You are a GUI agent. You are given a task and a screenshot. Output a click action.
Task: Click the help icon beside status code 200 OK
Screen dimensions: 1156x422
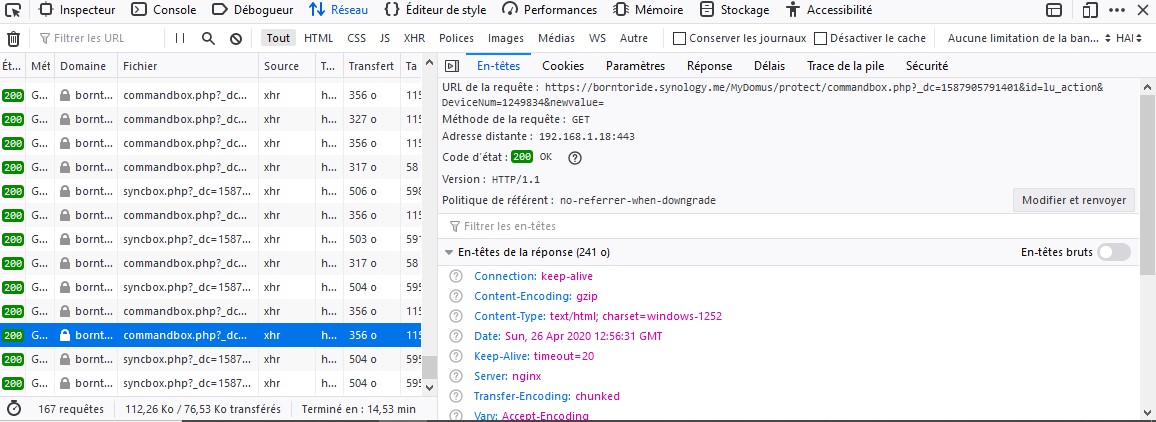coord(575,157)
